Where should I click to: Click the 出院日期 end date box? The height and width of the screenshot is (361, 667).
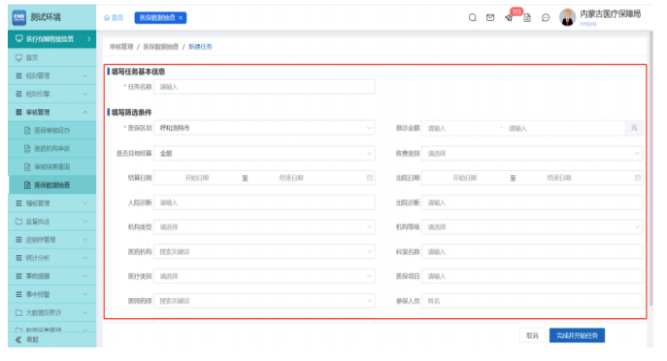coord(559,178)
